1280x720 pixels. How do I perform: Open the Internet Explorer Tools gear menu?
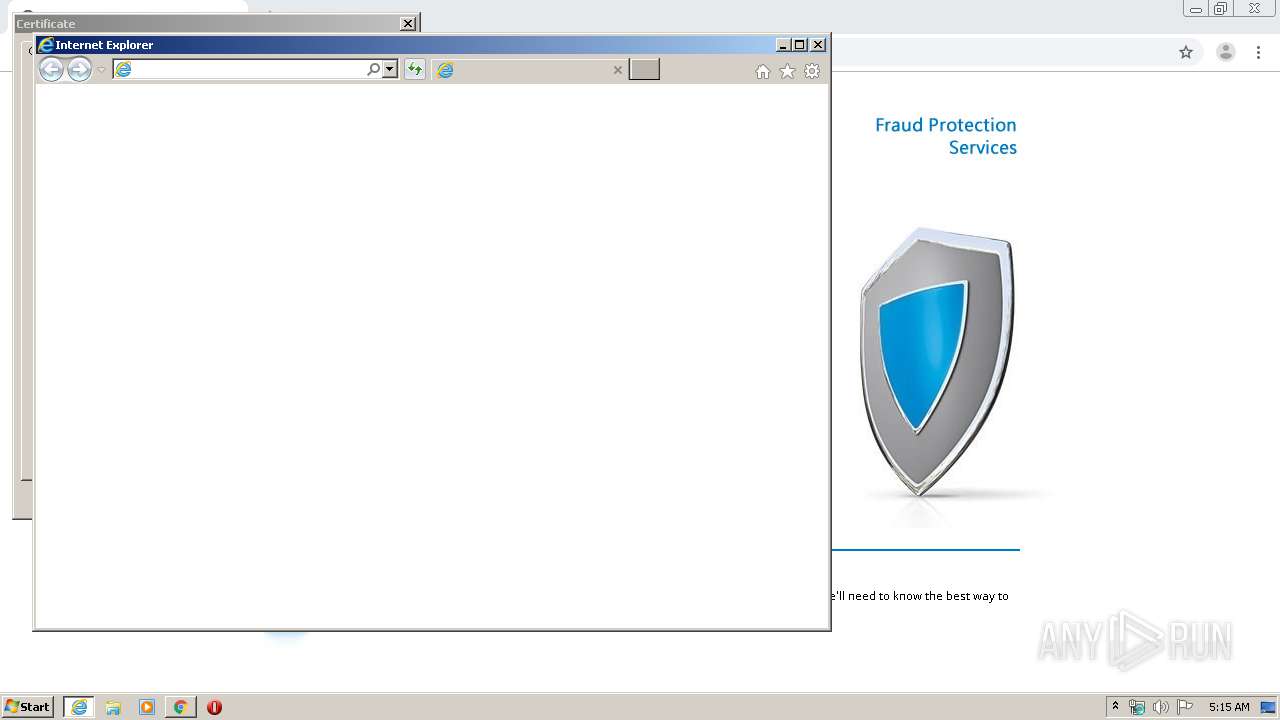coord(812,71)
